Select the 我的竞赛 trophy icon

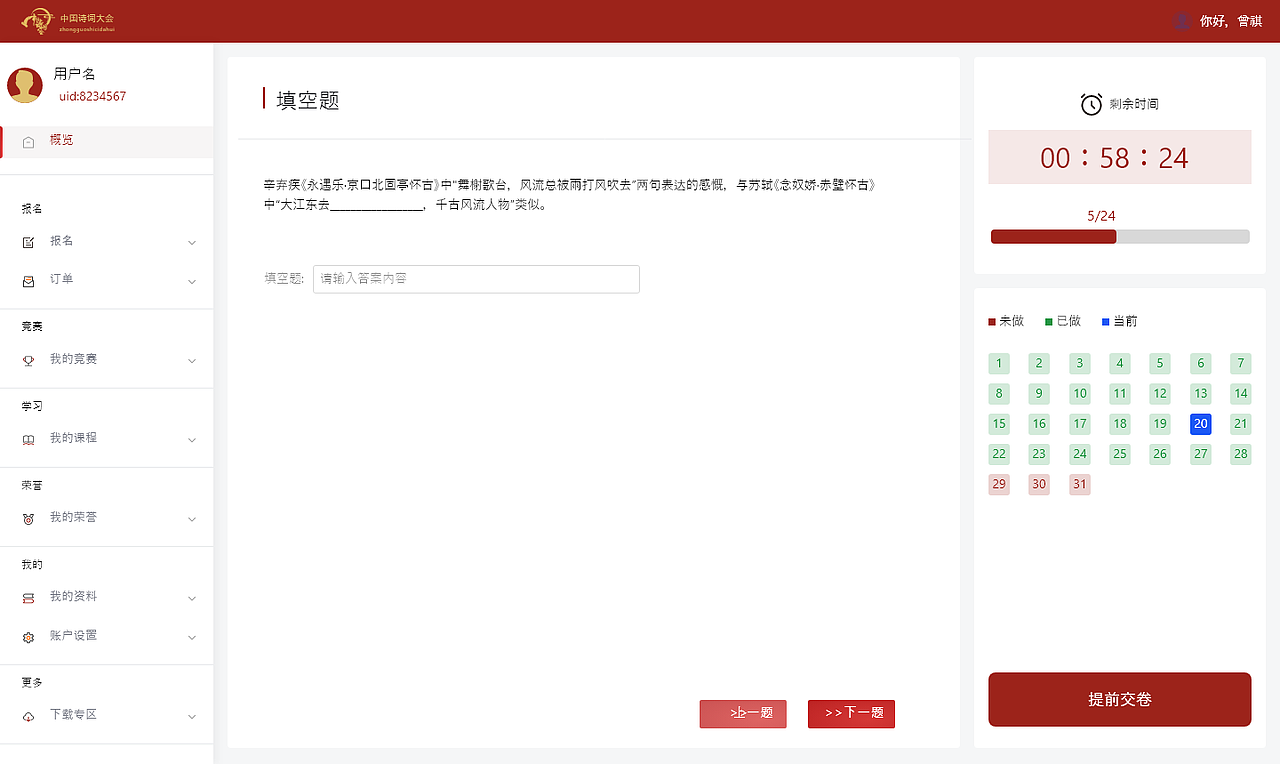28,359
